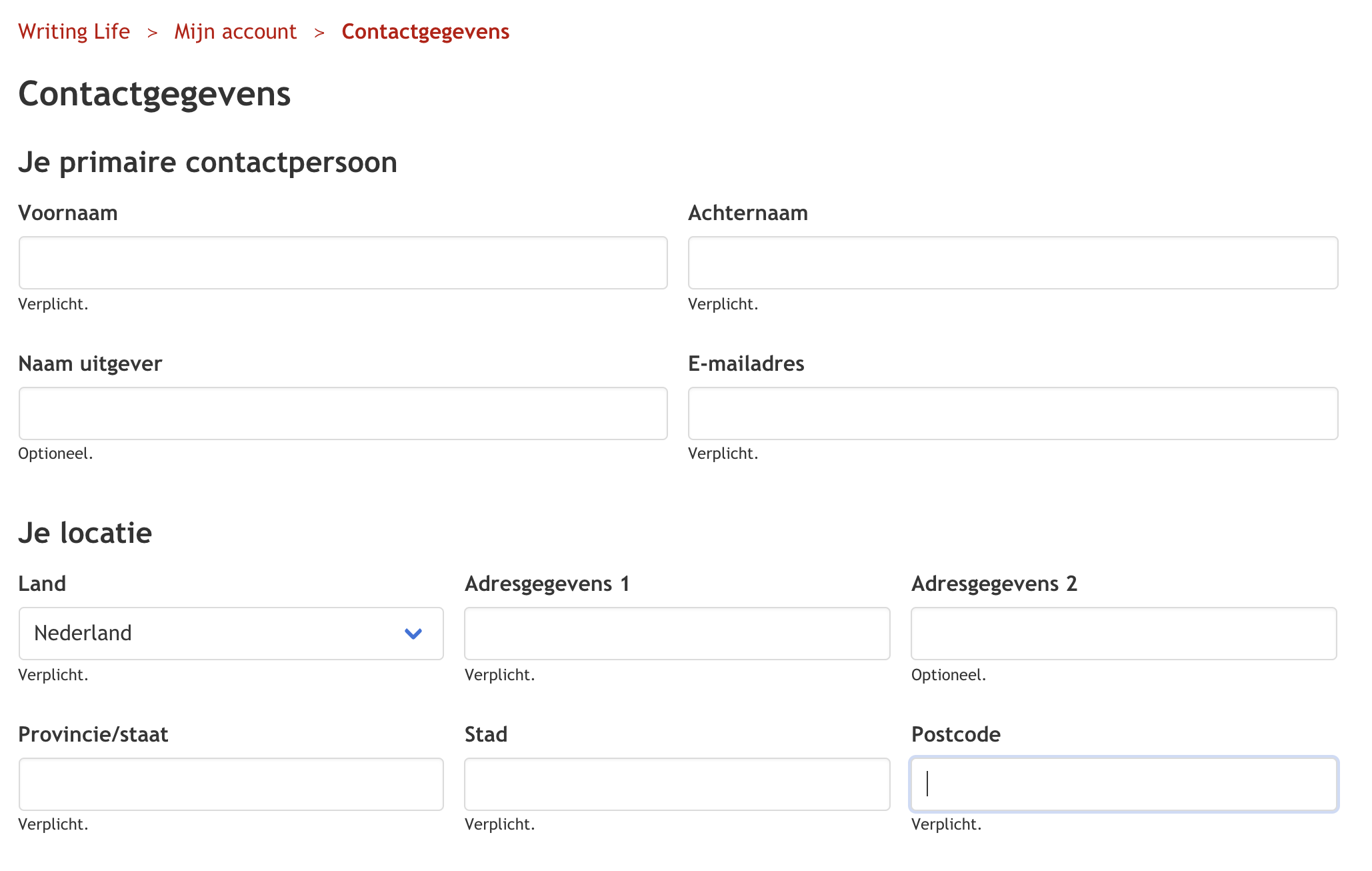Select the highlighted Postcode field
Viewport: 1372px width, 871px height.
point(1125,784)
